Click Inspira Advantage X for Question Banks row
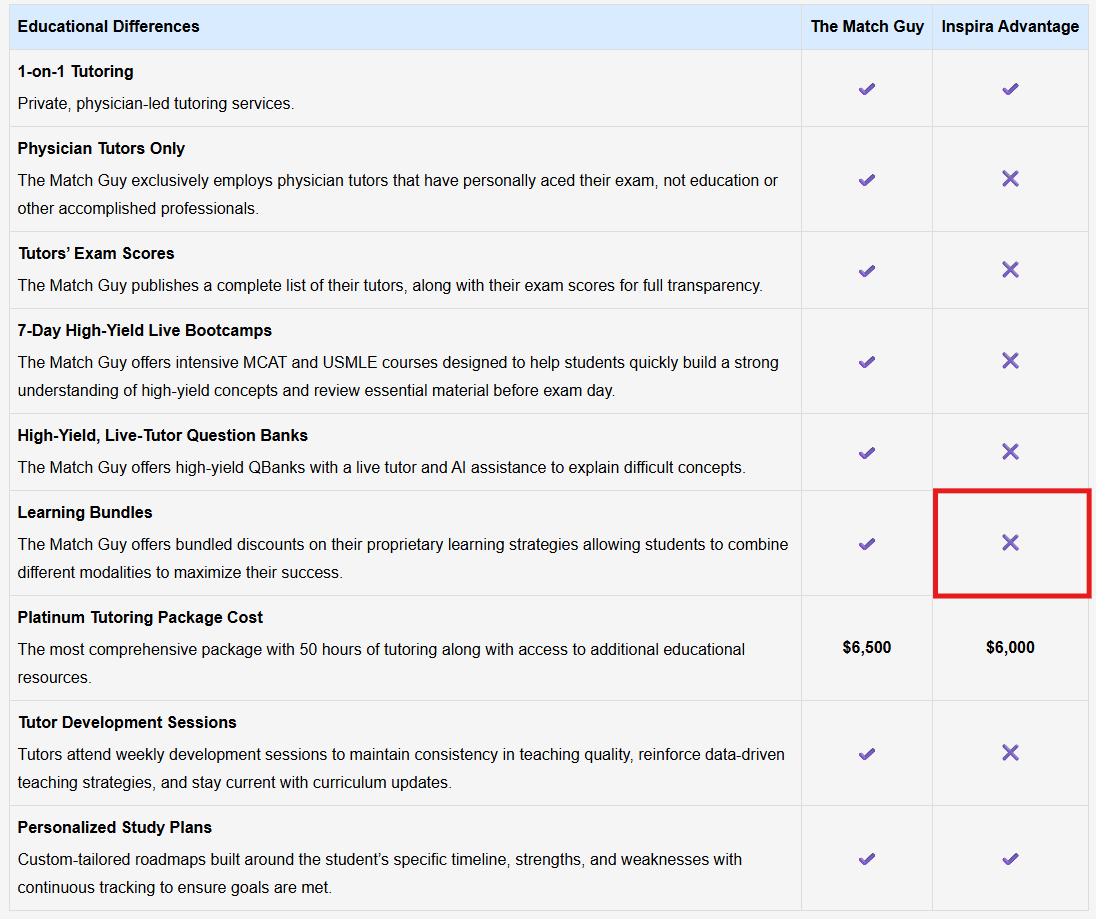The image size is (1096, 919). (1010, 451)
